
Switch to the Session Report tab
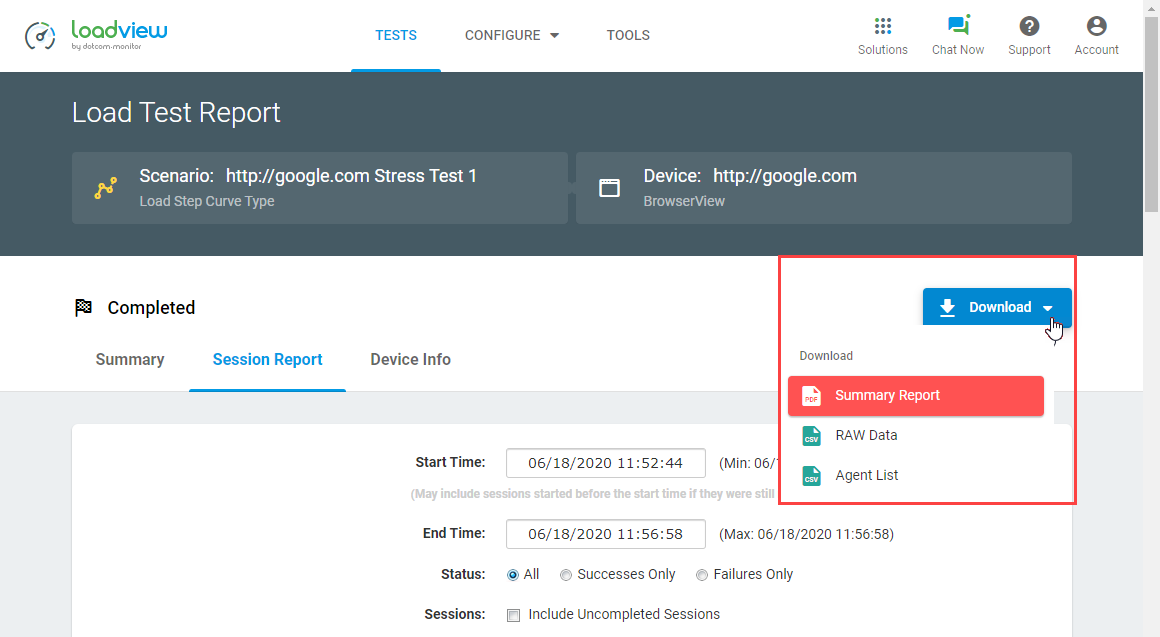pyautogui.click(x=268, y=360)
